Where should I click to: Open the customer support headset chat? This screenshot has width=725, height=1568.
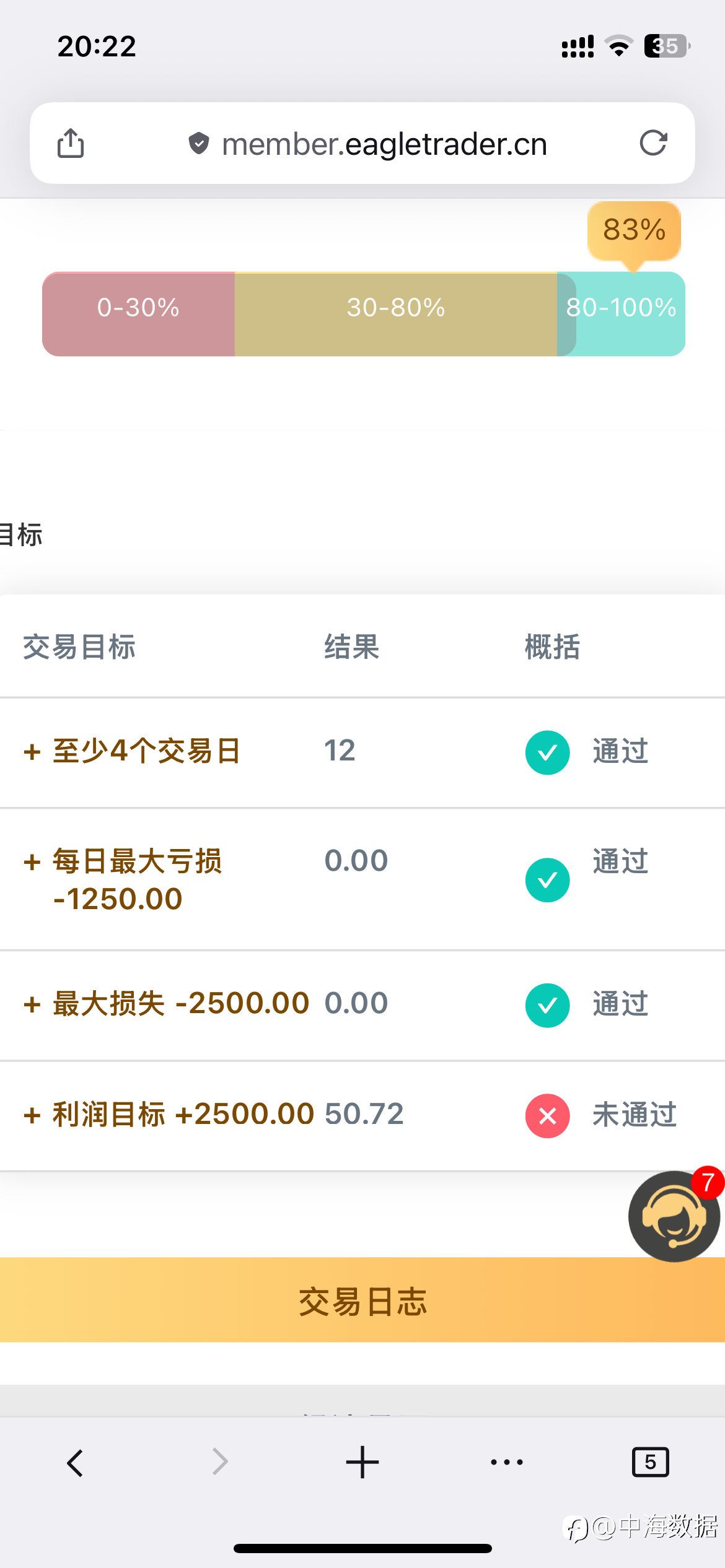[x=674, y=1216]
